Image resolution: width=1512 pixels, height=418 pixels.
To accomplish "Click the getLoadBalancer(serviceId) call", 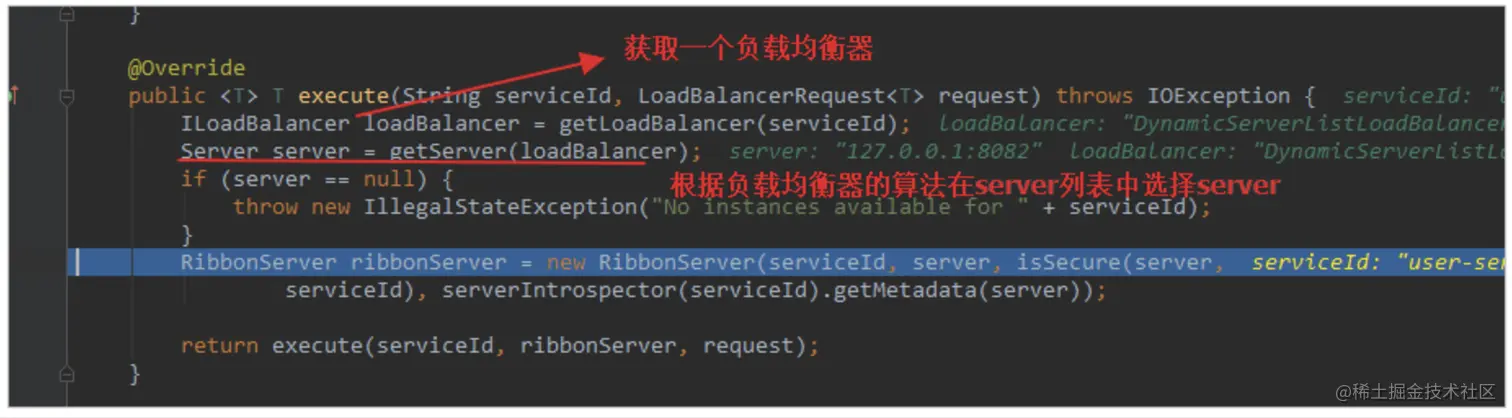I will coord(649,124).
